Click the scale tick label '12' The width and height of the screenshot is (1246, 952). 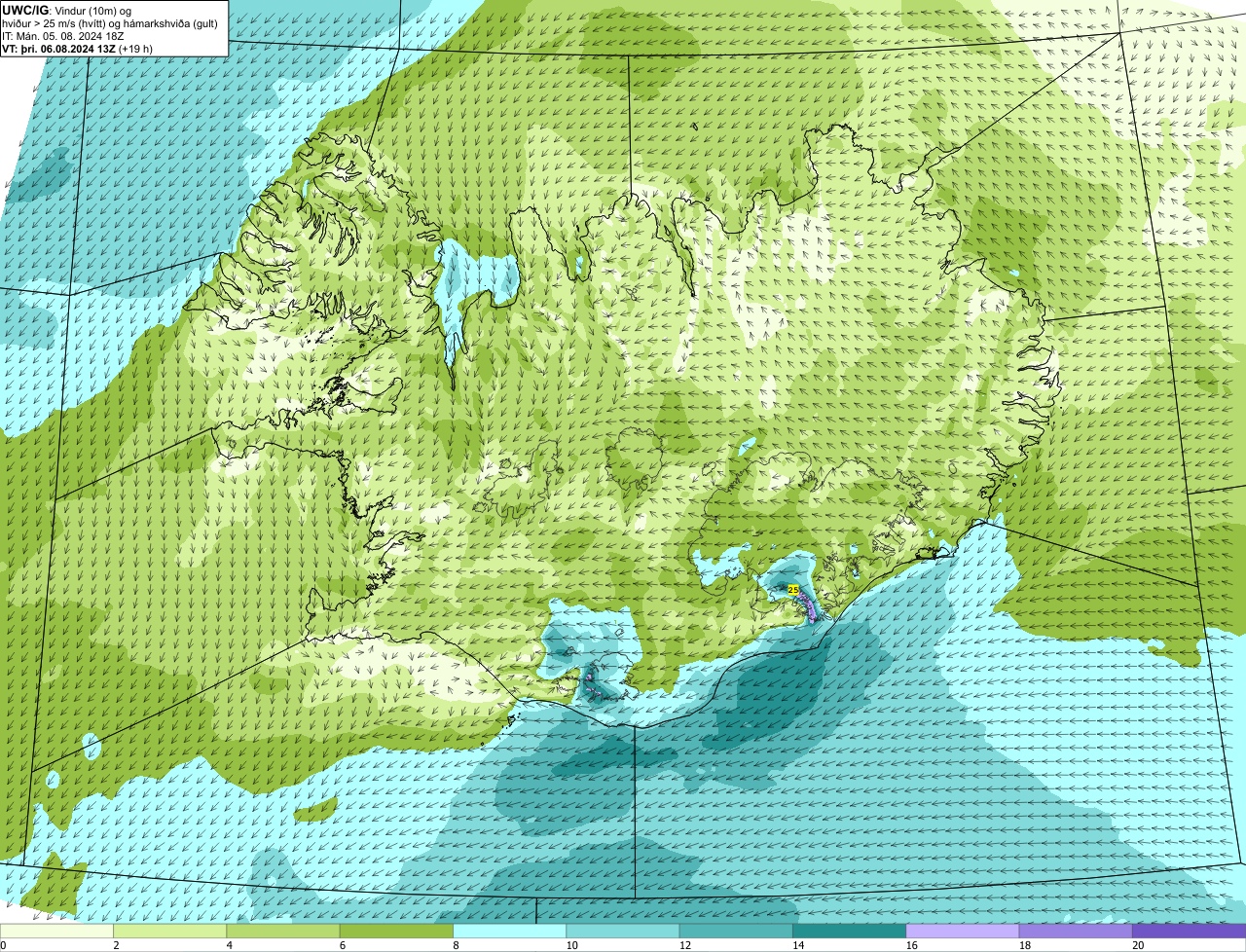[x=685, y=945]
